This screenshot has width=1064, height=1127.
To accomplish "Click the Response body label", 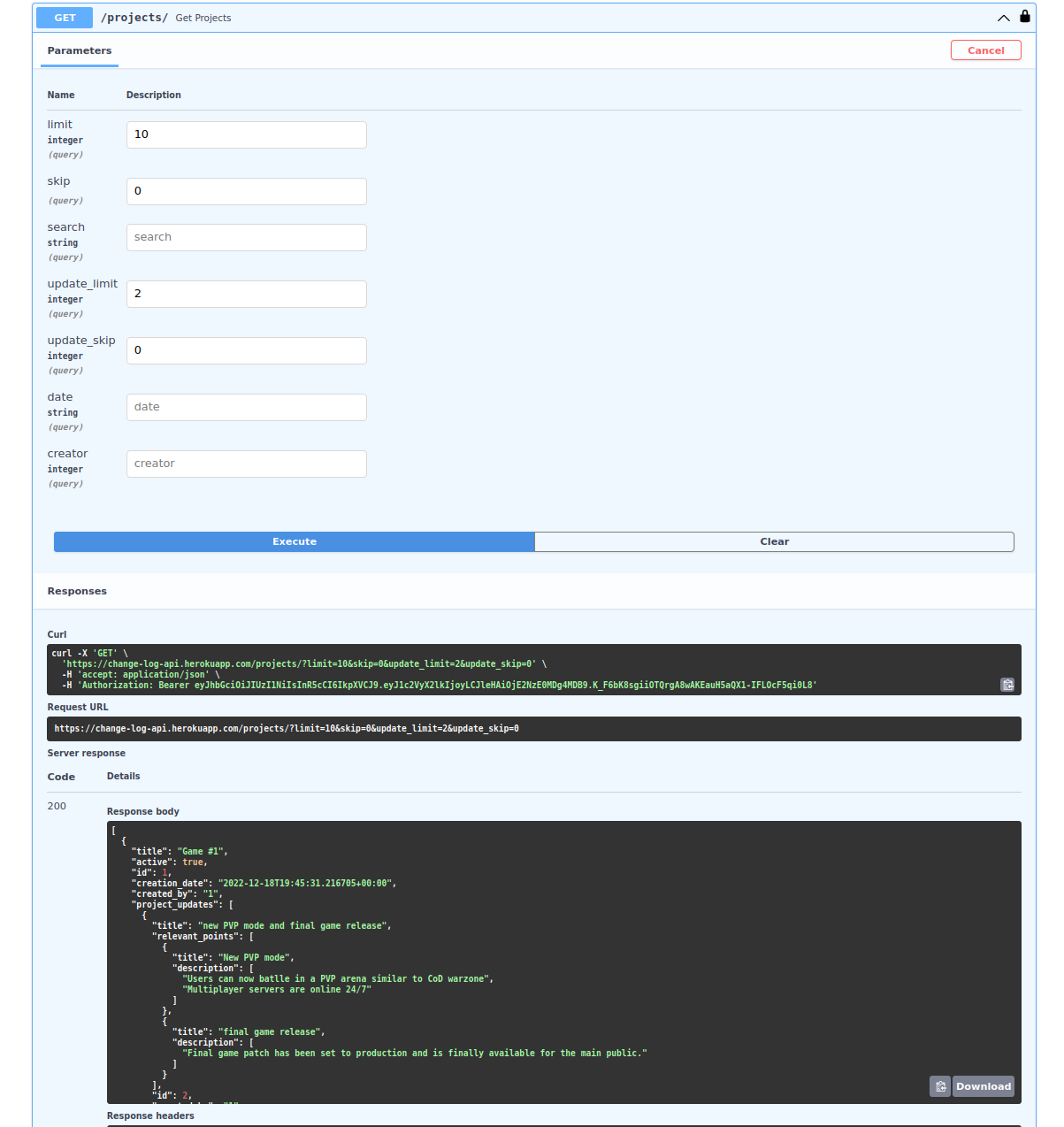I will click(143, 811).
